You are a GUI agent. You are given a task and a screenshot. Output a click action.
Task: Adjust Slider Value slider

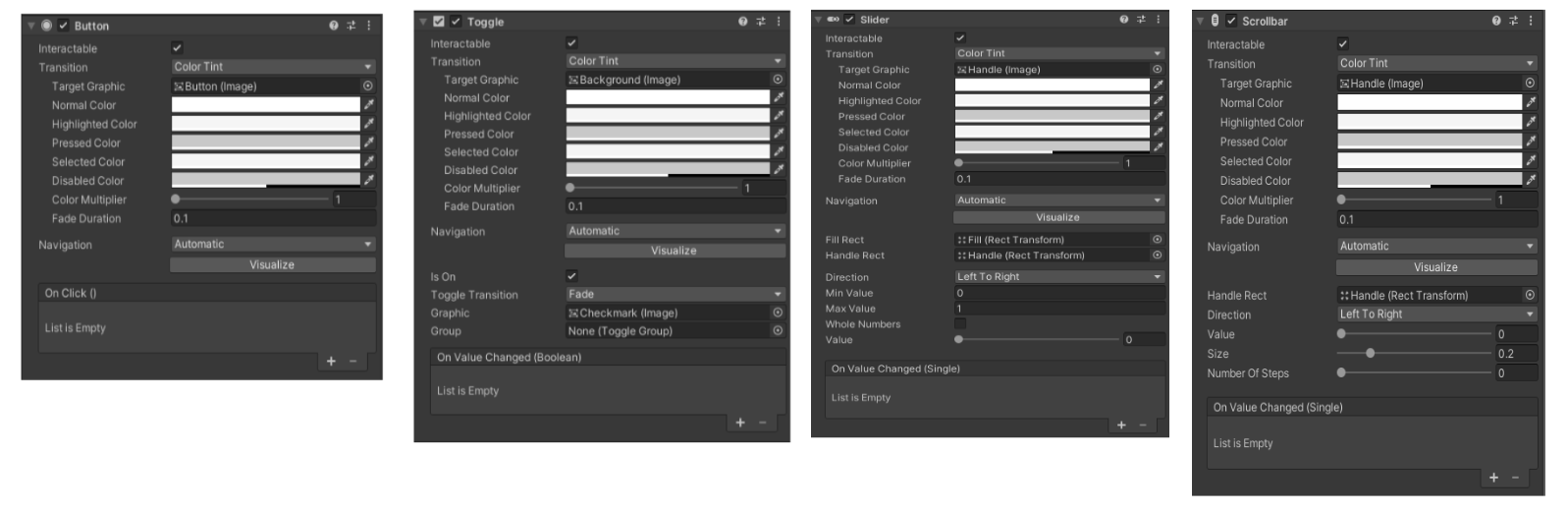[1039, 340]
